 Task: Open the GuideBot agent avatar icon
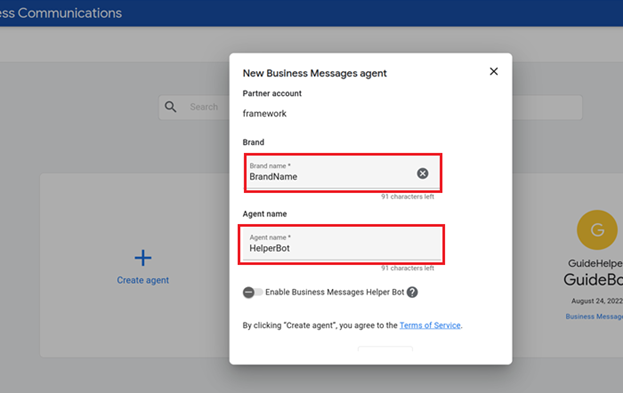coord(597,230)
